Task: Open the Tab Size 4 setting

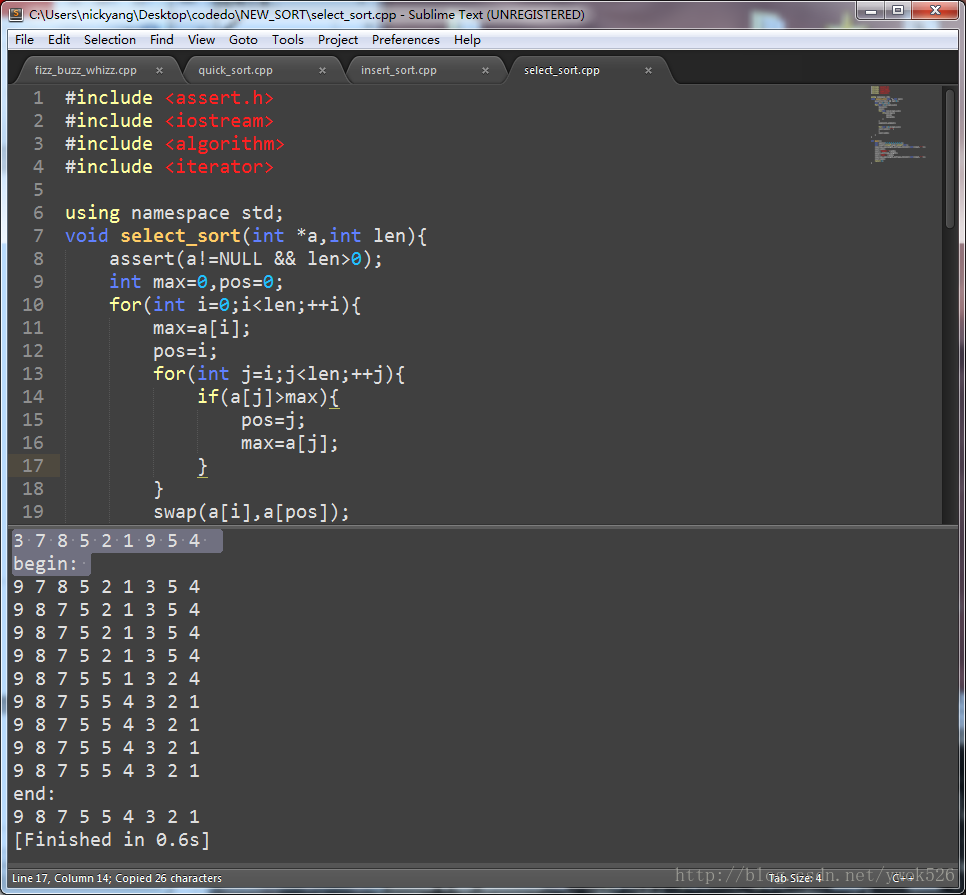Action: 794,878
